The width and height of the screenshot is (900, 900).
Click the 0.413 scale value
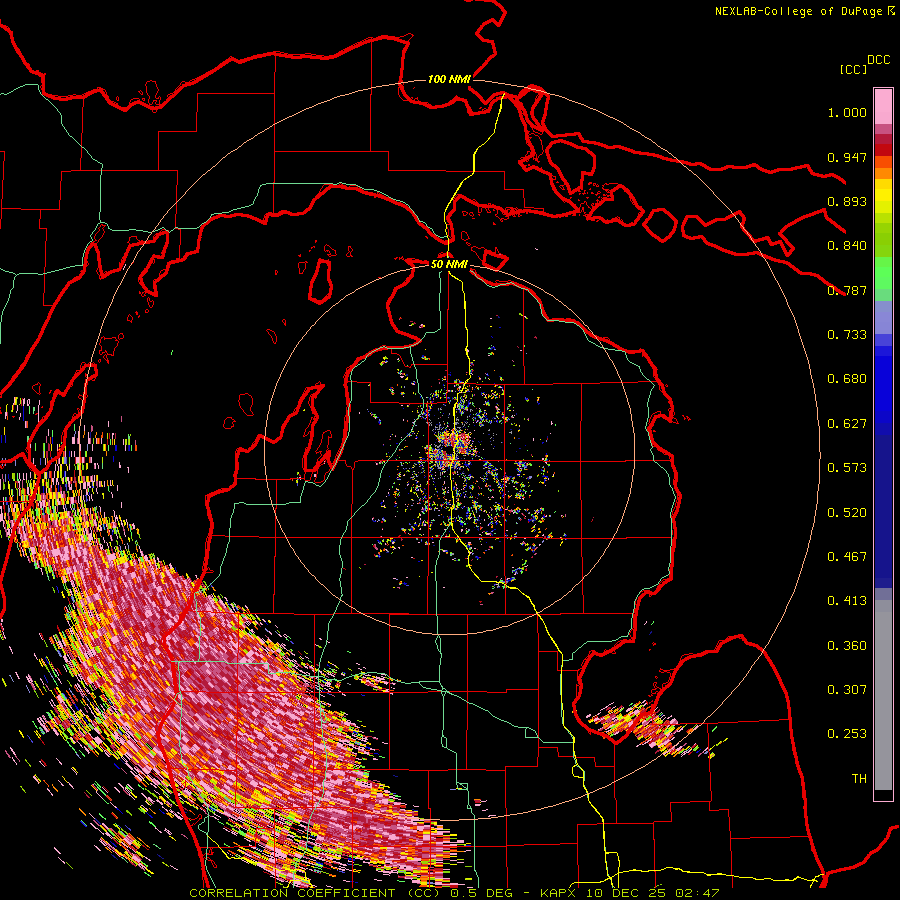coord(847,601)
